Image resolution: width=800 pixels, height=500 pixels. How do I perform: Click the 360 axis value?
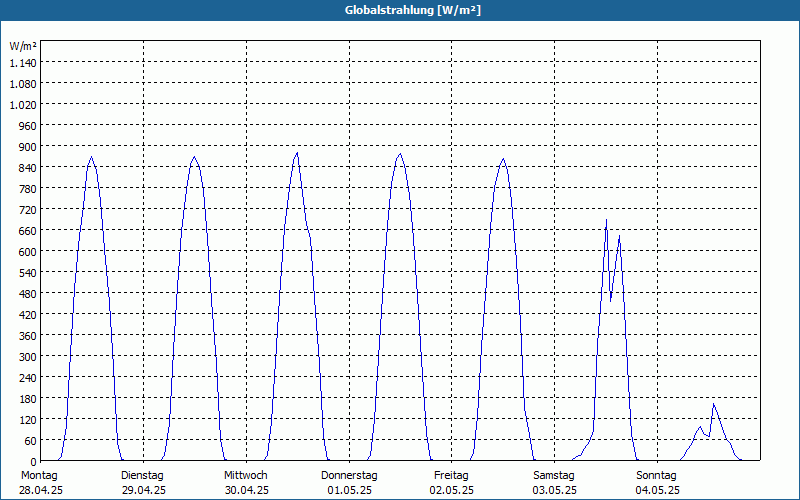click(28, 336)
